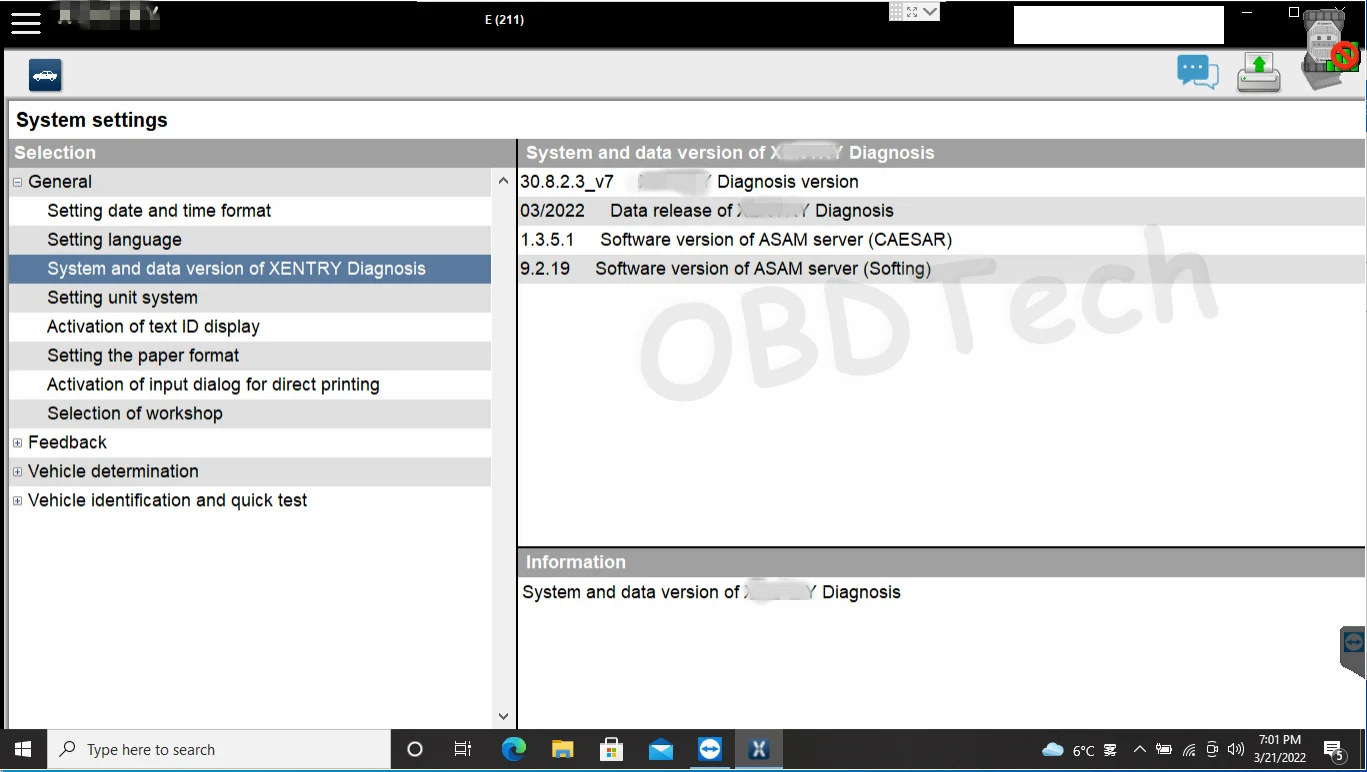Image resolution: width=1367 pixels, height=772 pixels.
Task: Click the diagnostic multiplexer connection status icon
Action: 1331,50
